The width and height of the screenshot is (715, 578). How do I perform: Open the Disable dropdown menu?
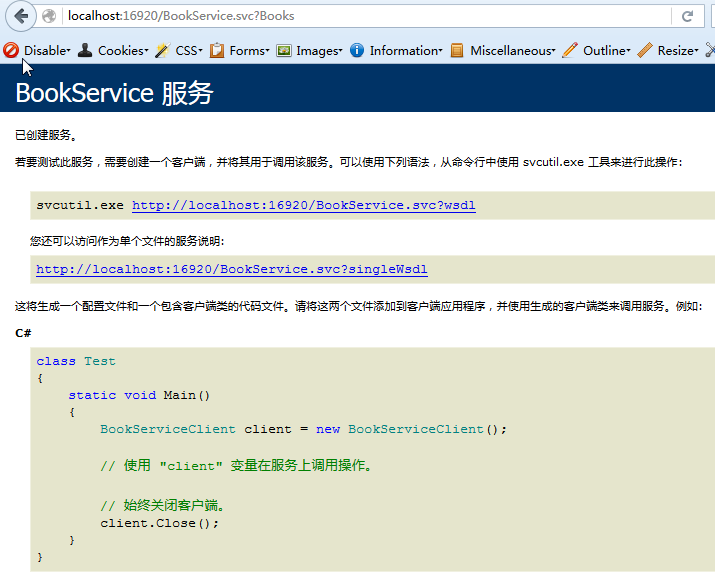click(x=47, y=51)
